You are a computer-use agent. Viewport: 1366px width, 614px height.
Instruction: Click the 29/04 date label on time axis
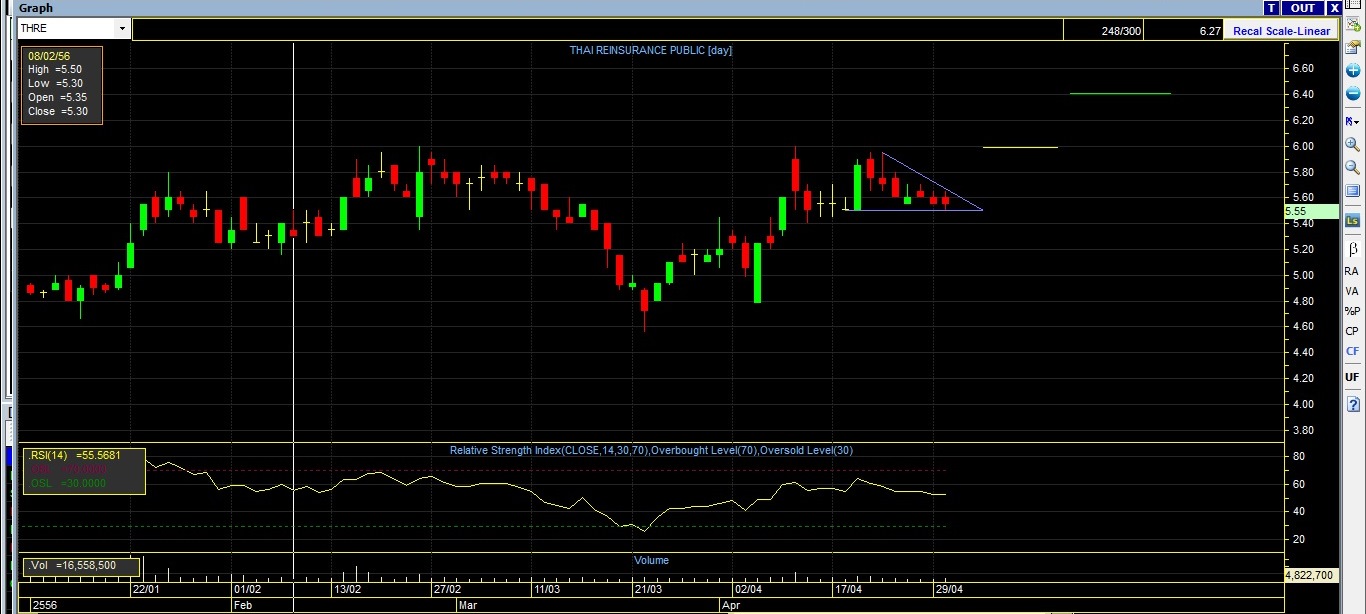click(948, 589)
